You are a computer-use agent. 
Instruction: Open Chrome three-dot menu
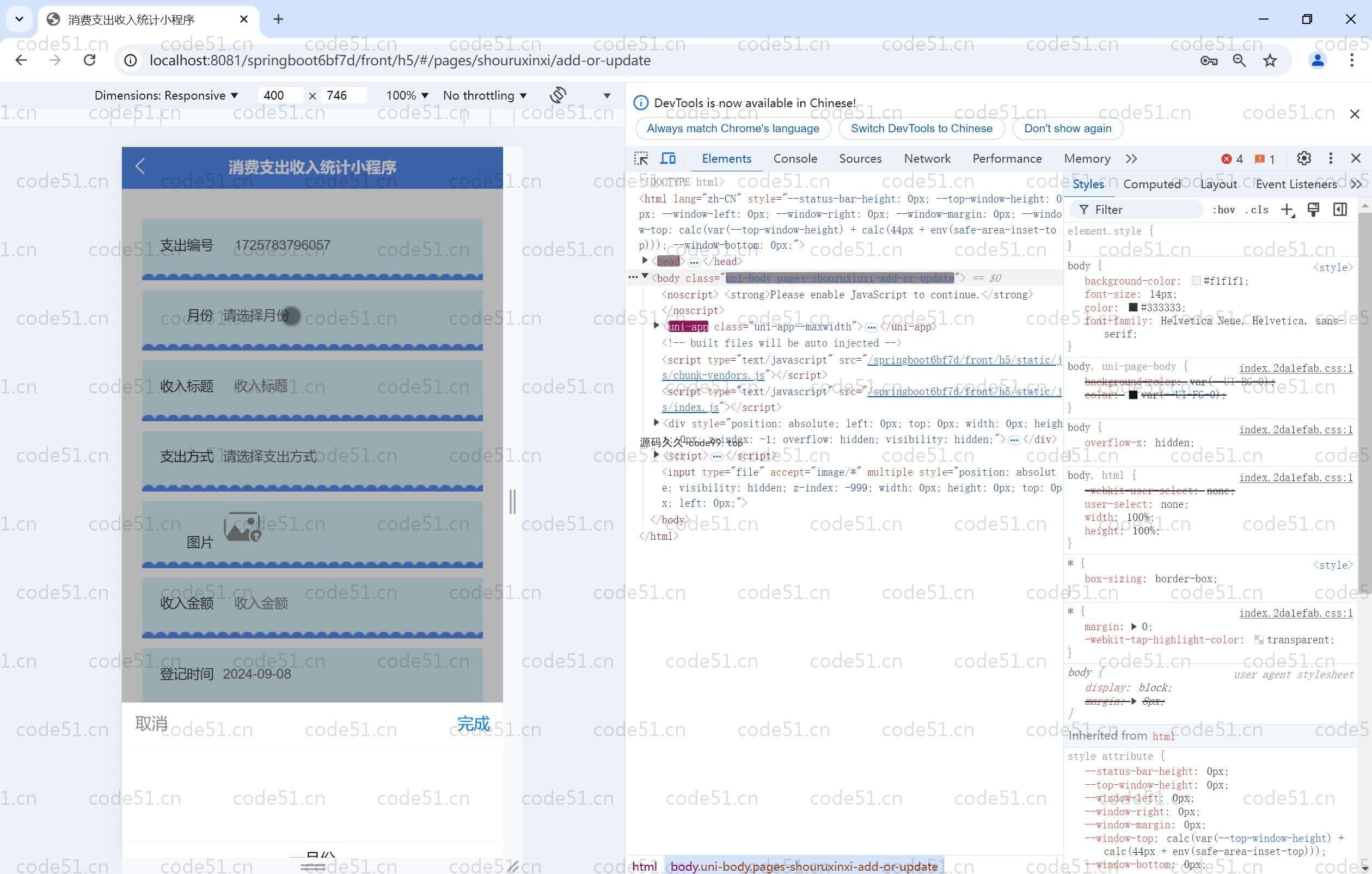1351,60
